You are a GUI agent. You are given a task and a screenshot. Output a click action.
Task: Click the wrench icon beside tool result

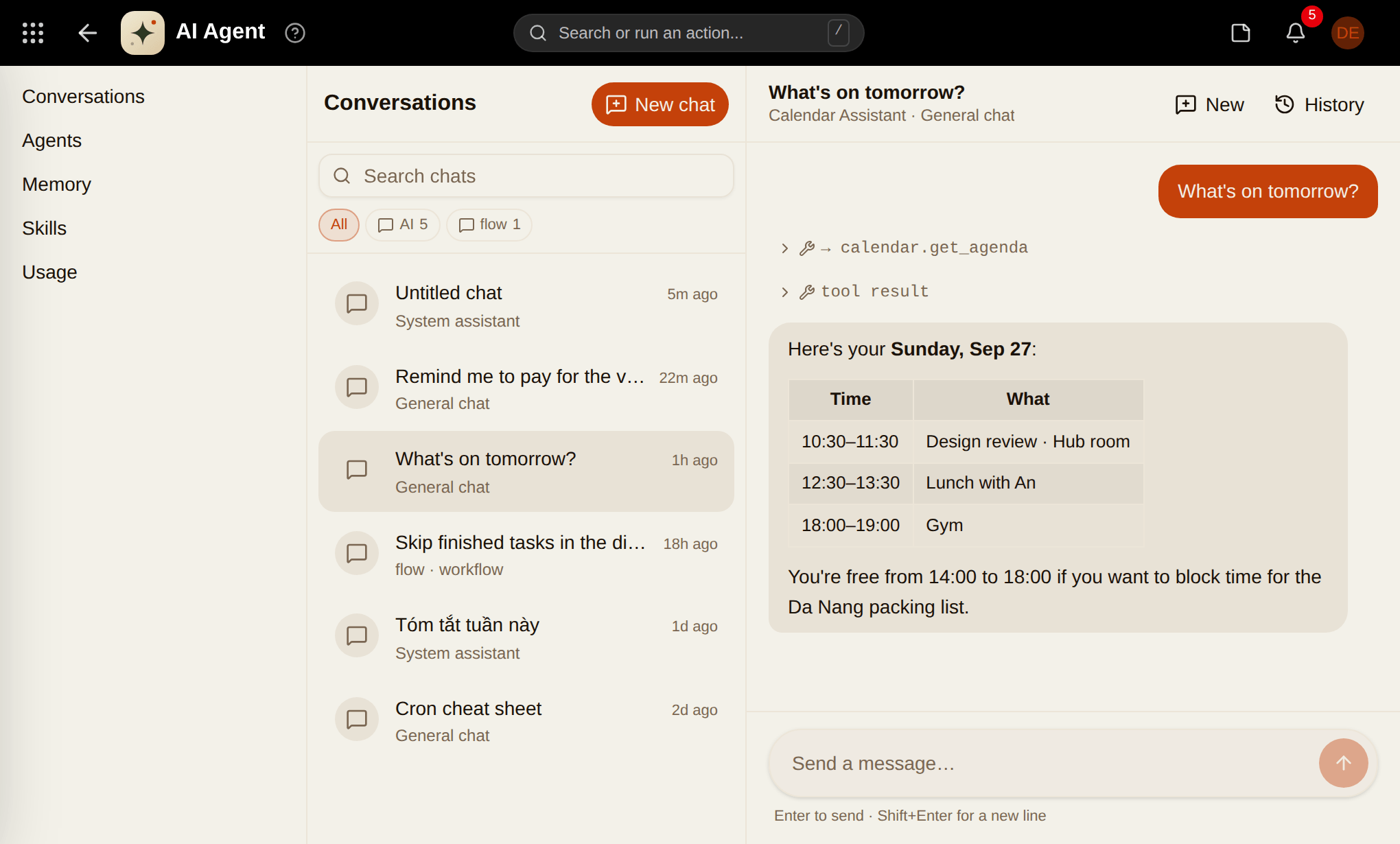click(x=807, y=292)
